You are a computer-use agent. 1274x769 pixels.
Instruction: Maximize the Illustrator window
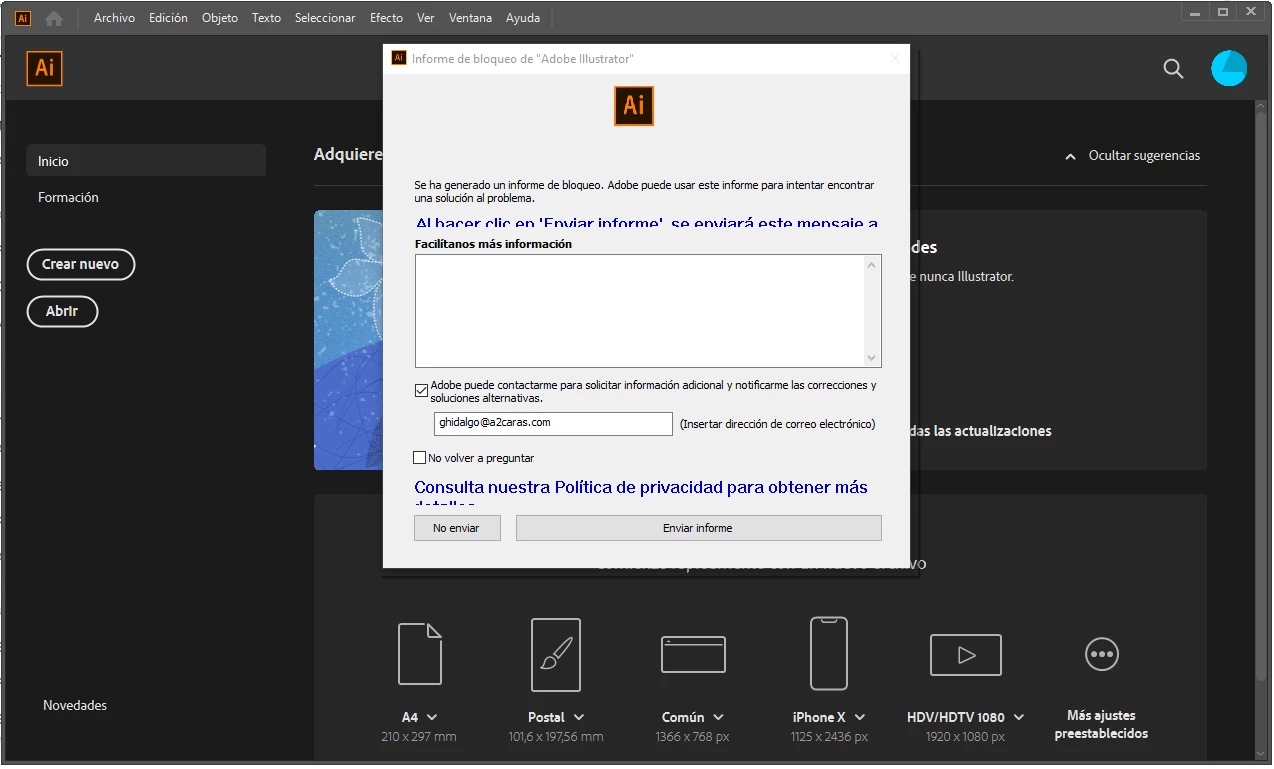1222,11
